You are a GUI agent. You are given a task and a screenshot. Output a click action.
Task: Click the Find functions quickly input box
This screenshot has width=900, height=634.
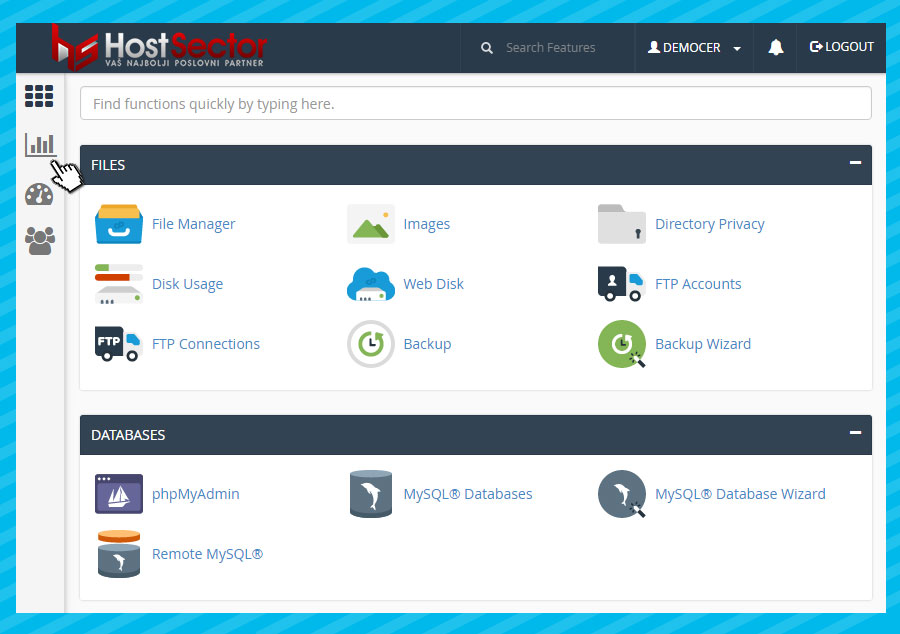click(476, 103)
